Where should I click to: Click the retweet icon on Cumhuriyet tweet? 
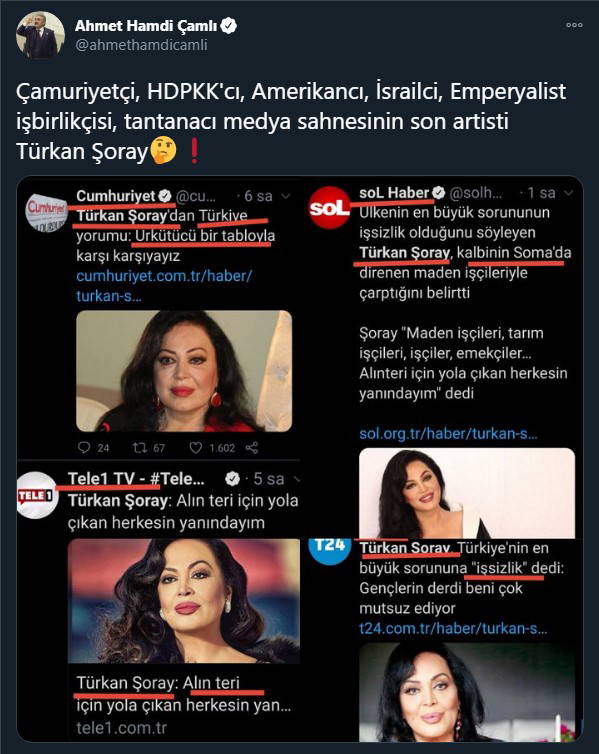139,448
